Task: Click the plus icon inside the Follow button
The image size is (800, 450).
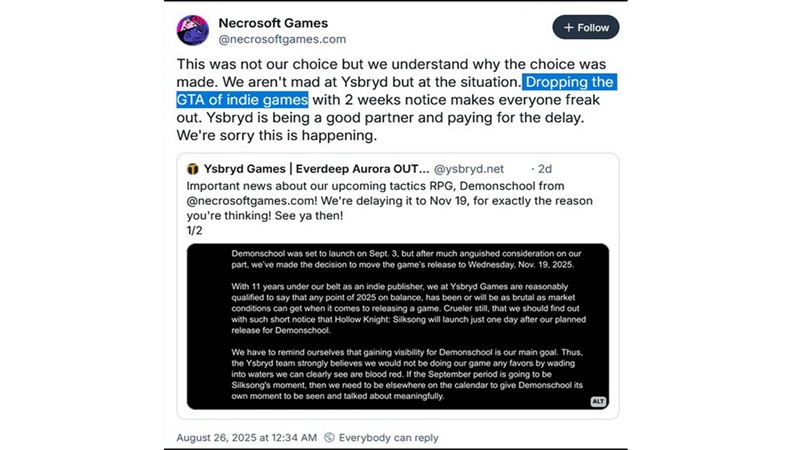Action: tap(569, 27)
